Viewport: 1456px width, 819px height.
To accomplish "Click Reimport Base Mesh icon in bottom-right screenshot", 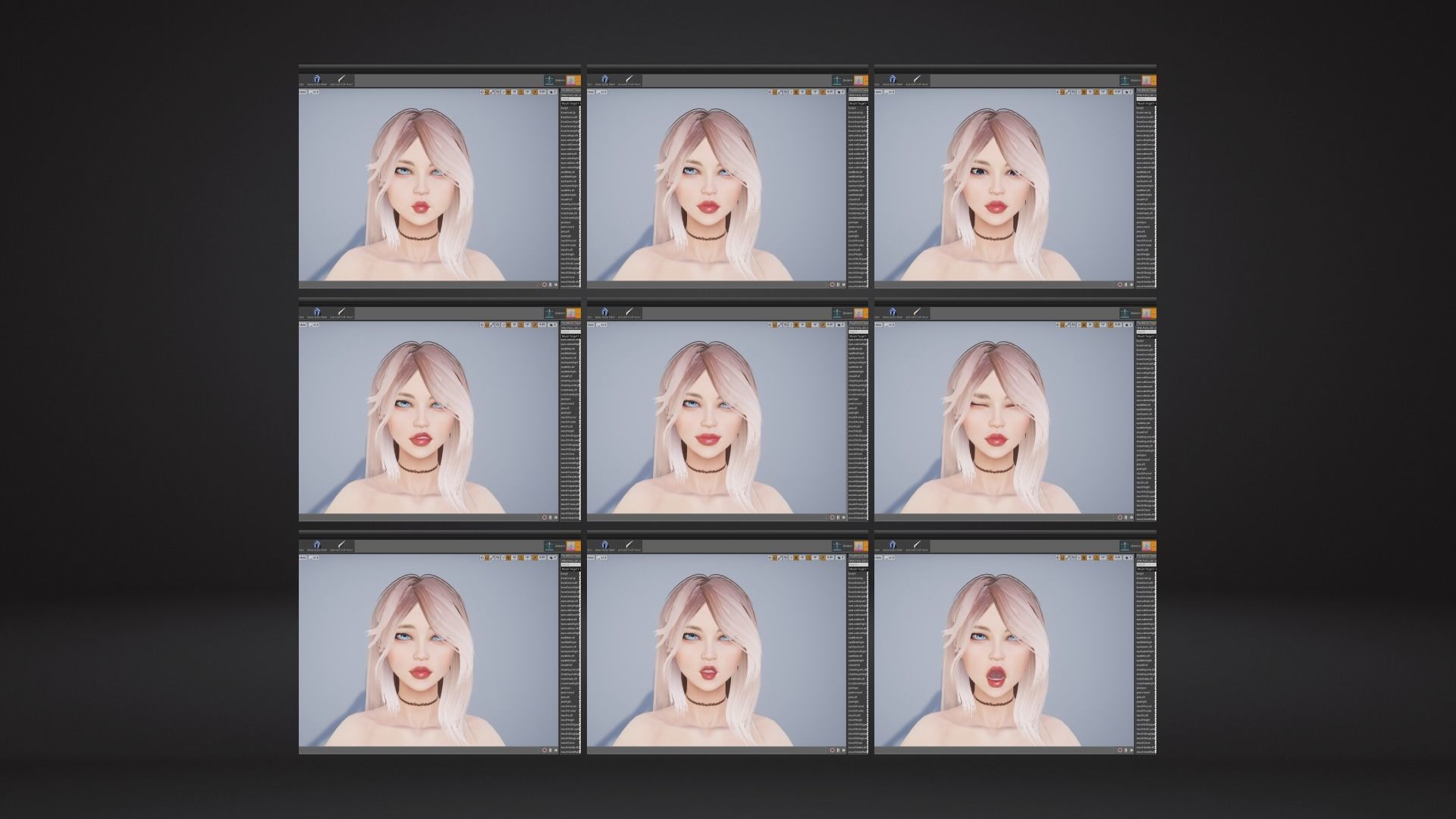I will point(893,544).
